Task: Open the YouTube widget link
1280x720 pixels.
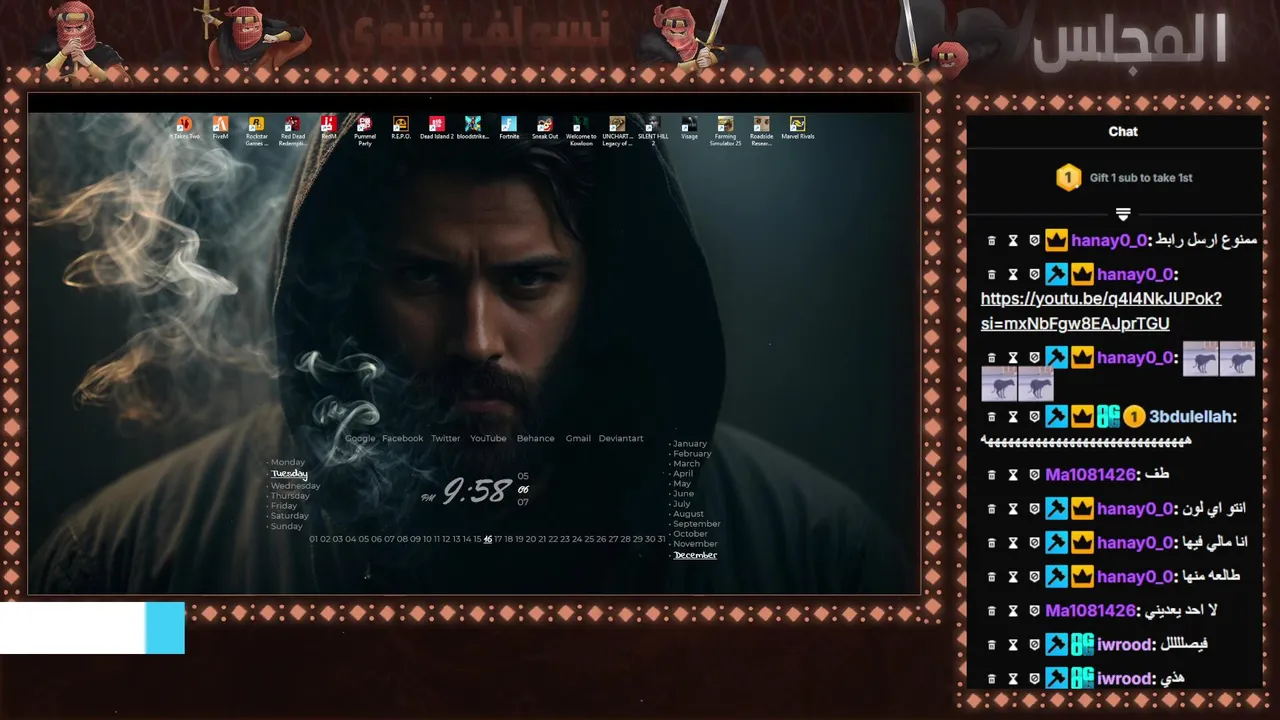Action: pyautogui.click(x=488, y=438)
